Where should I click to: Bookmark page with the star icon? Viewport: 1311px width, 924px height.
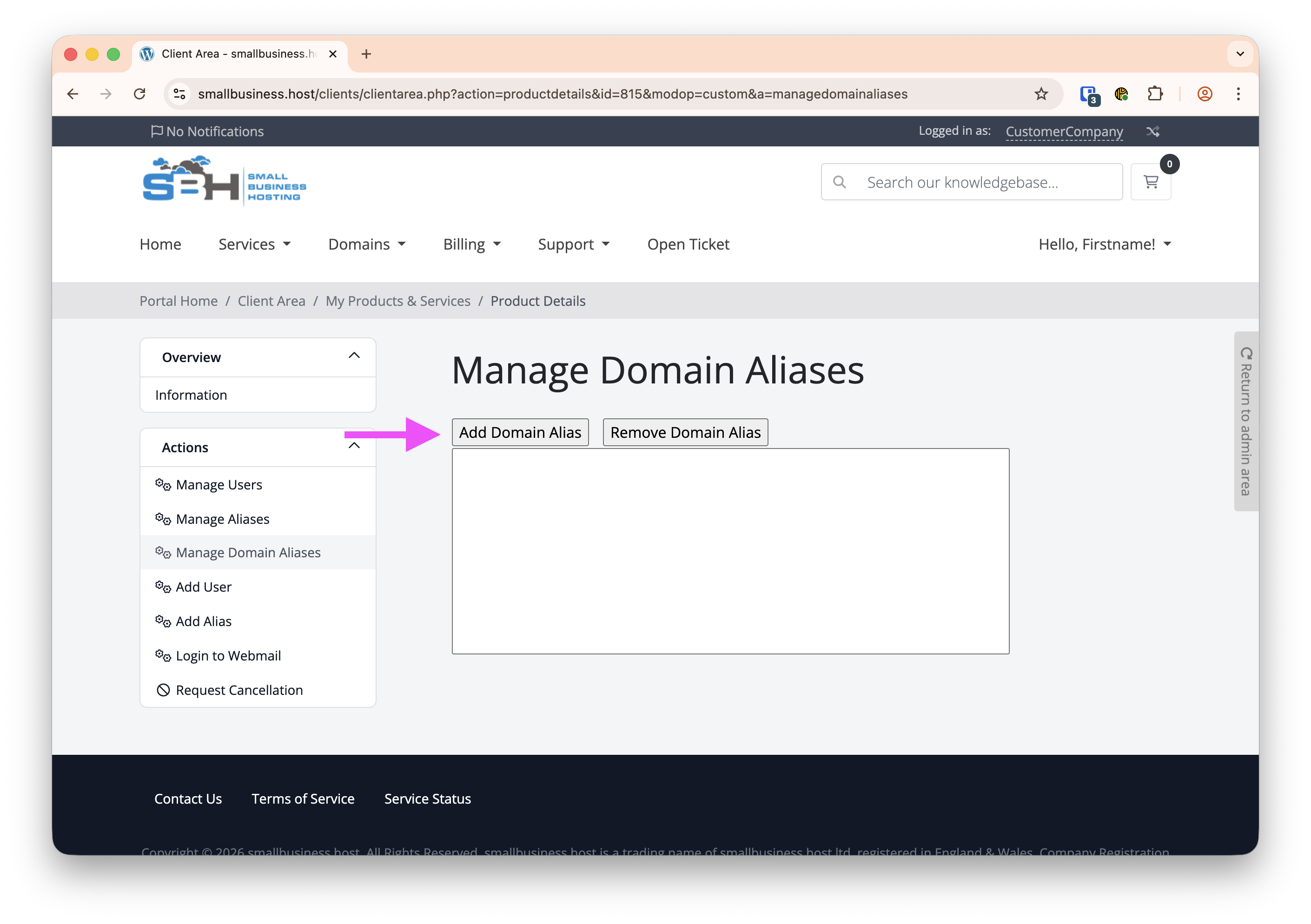[x=1041, y=93]
